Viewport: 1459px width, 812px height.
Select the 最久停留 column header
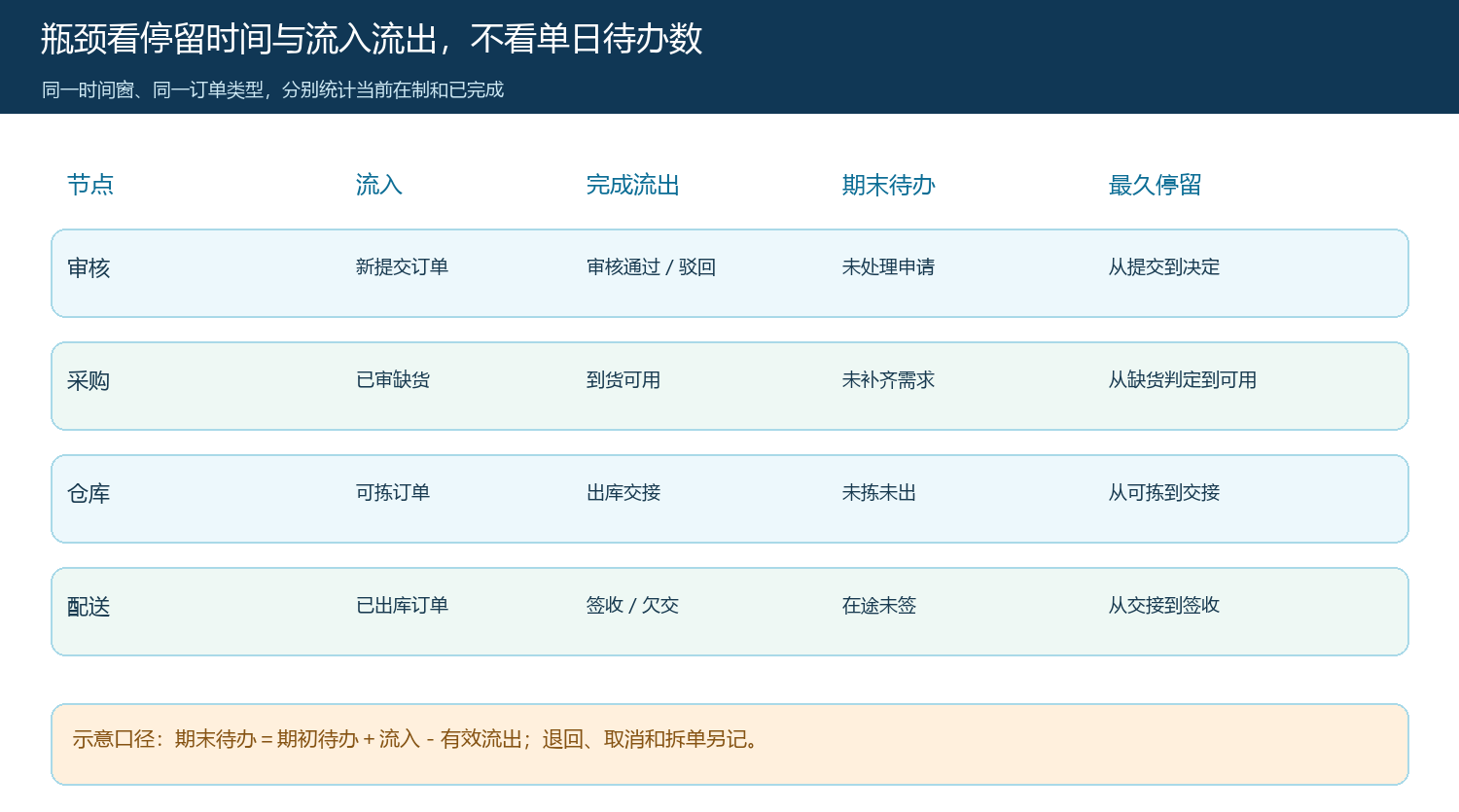click(1155, 185)
